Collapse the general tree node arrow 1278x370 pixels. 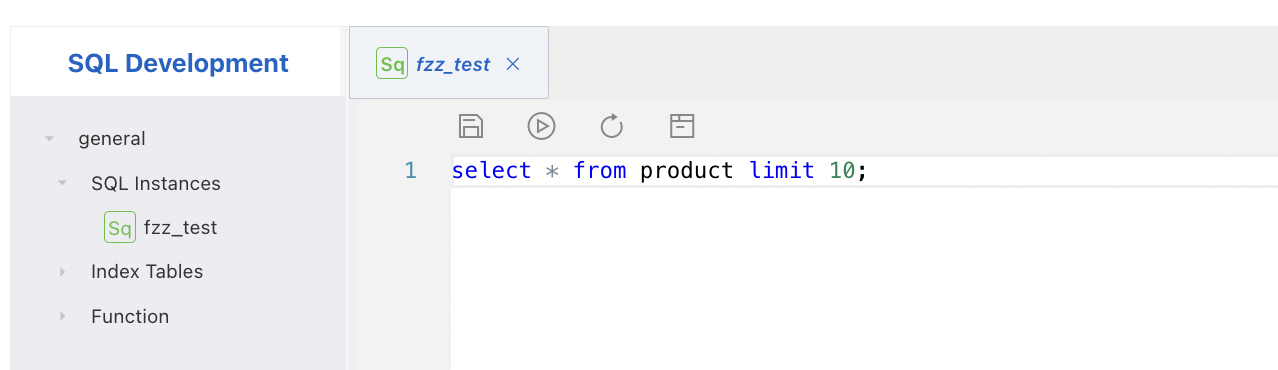click(x=49, y=139)
